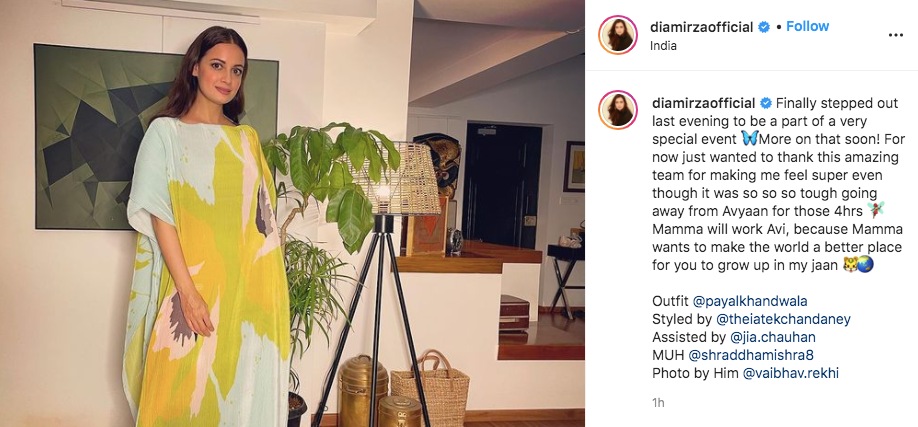Click the tiger face emoji in caption
The height and width of the screenshot is (427, 918).
[x=850, y=265]
